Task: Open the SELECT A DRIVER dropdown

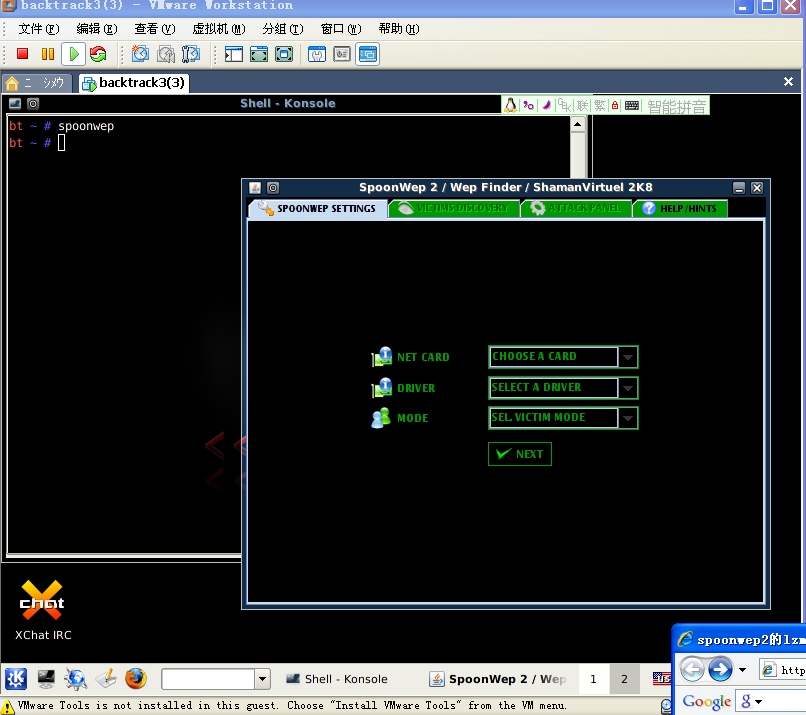Action: [563, 388]
